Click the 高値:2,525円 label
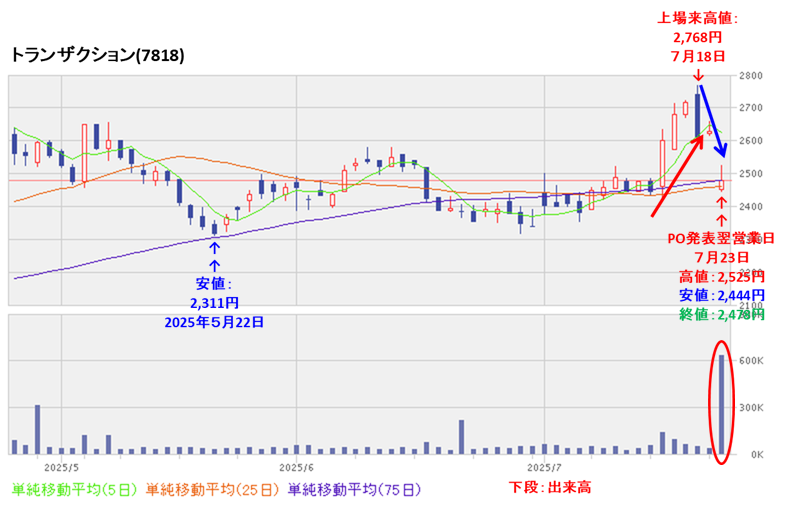 coord(722,277)
